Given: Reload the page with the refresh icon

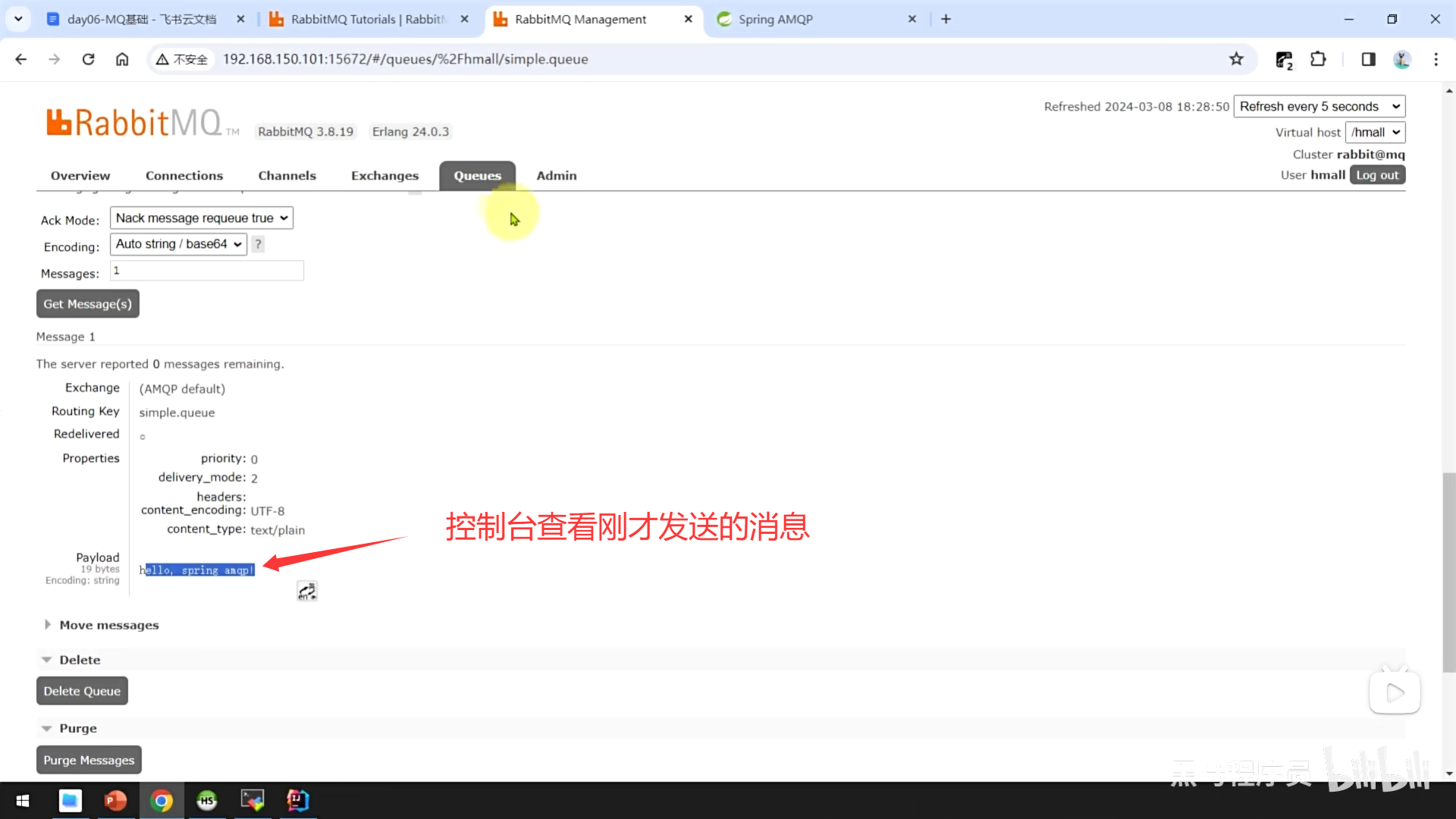Looking at the screenshot, I should click(x=88, y=59).
